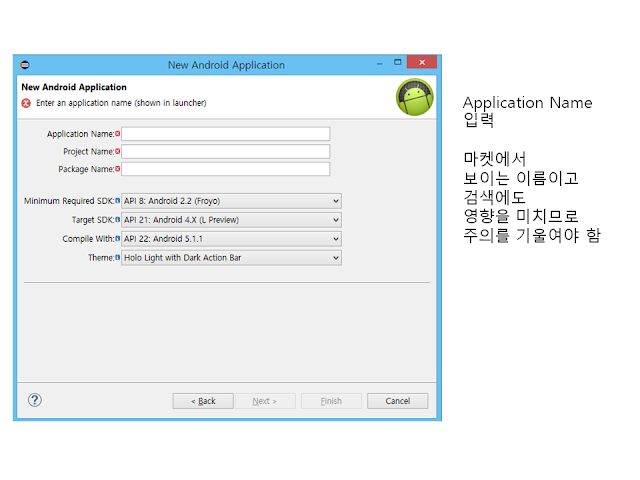Click the Finish button
The width and height of the screenshot is (640, 480).
(331, 401)
